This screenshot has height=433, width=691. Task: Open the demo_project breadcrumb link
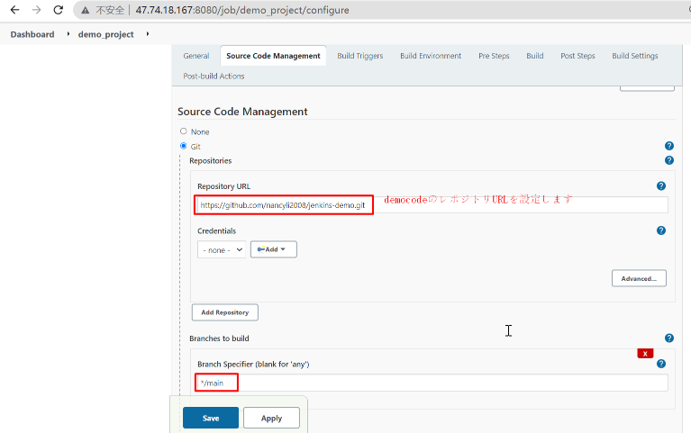pos(106,34)
